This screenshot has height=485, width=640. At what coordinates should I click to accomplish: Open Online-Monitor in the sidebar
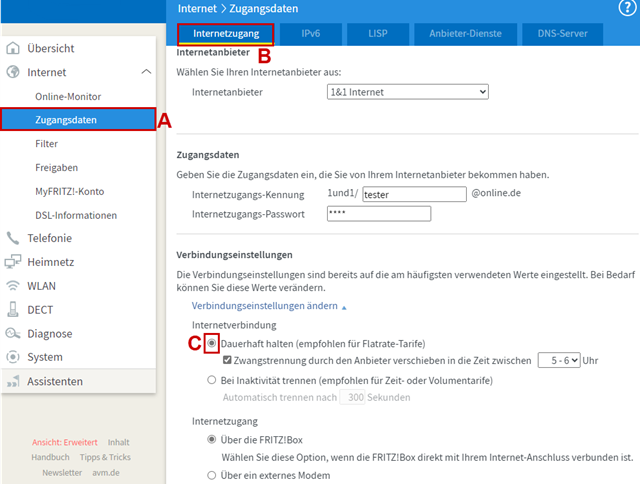pyautogui.click(x=68, y=96)
